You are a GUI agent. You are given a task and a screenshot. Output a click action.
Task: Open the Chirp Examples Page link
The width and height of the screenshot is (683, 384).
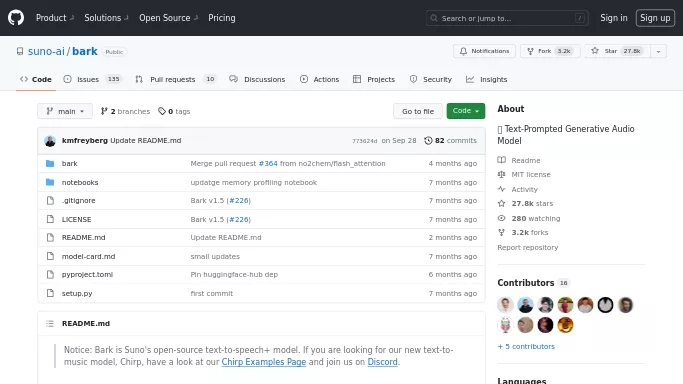click(264, 362)
